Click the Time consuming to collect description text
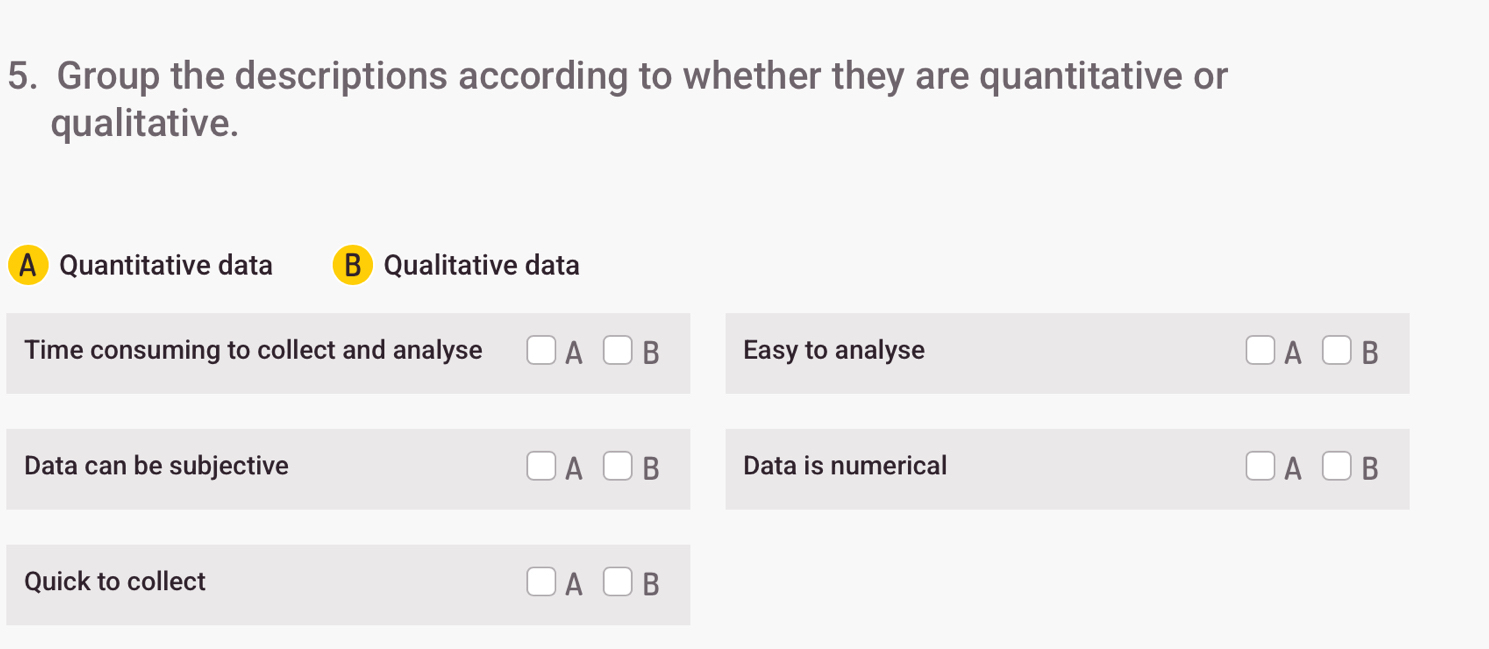This screenshot has height=649, width=1489. 253,350
